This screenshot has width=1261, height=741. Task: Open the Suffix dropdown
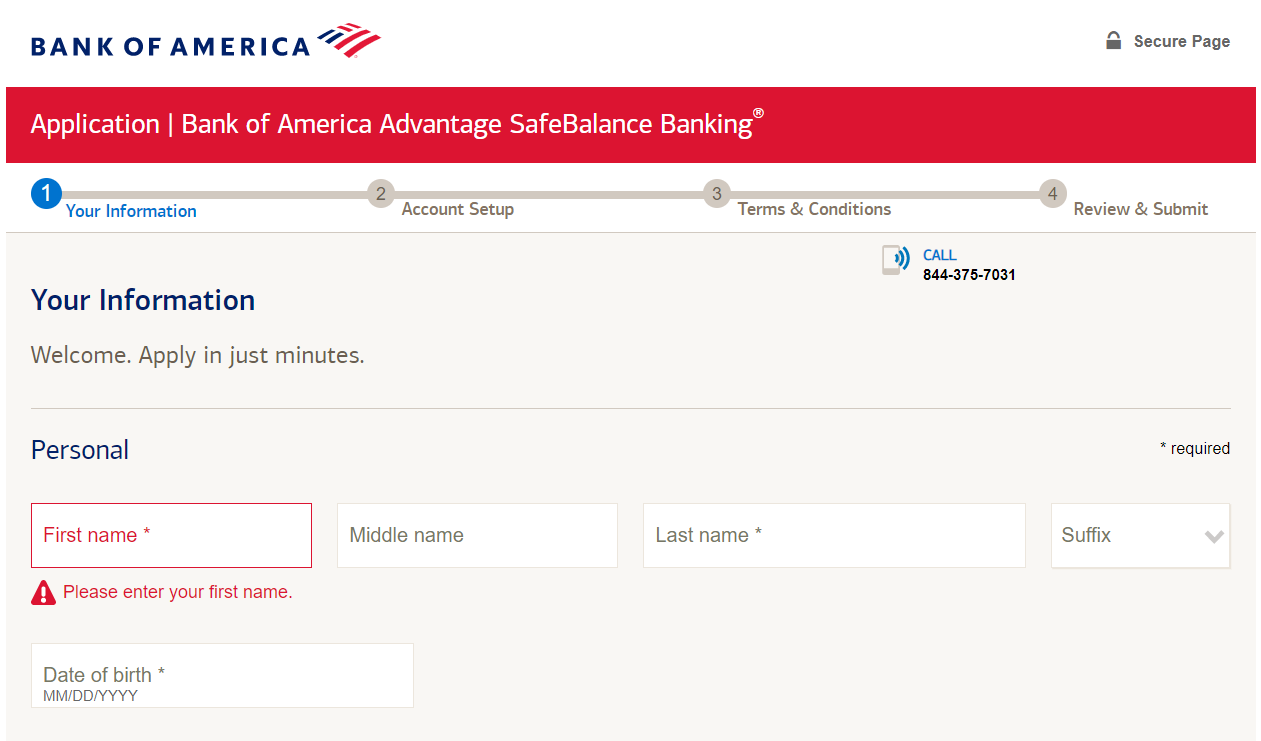coord(1140,535)
